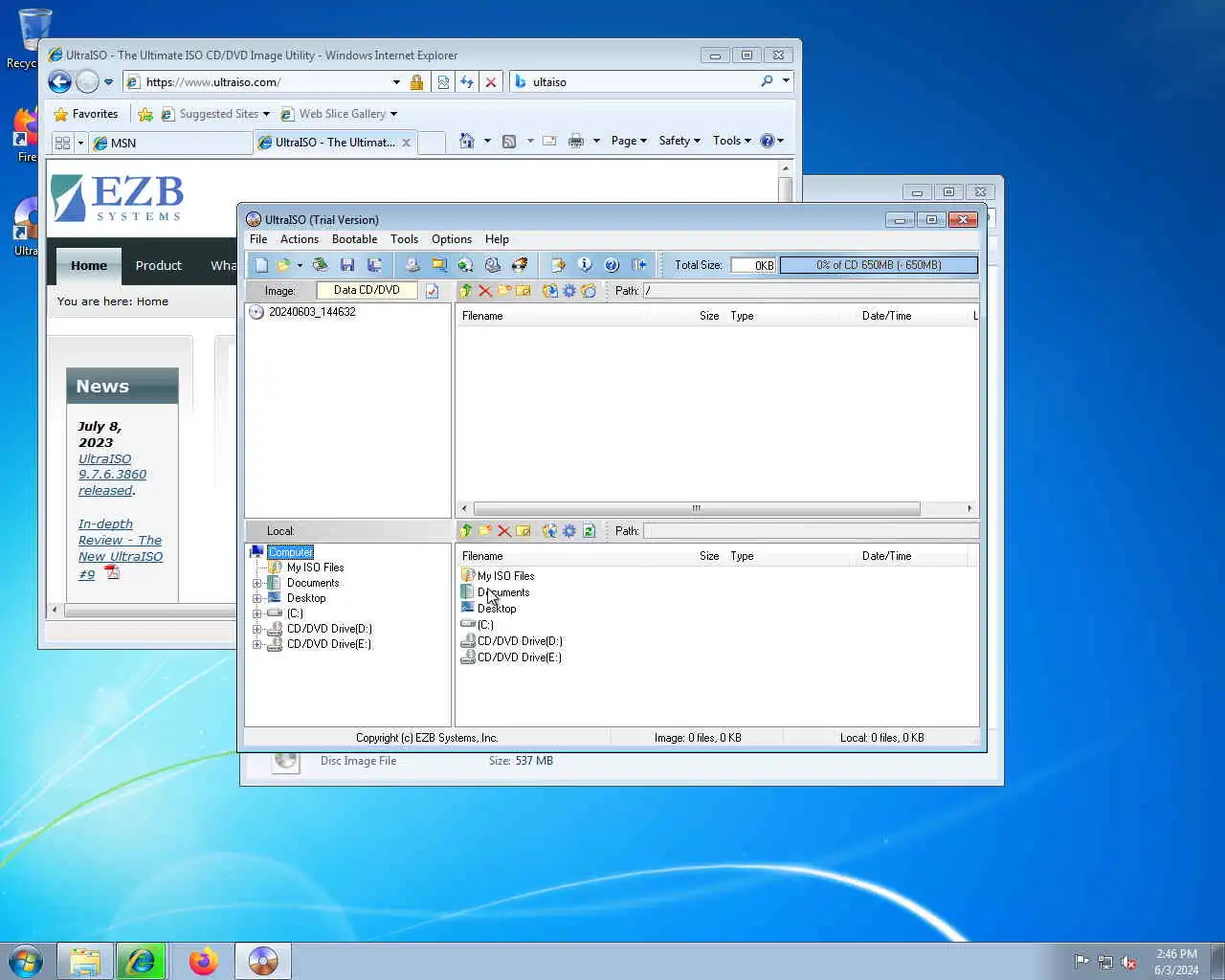Click the Properties info icon in toolbar
The height and width of the screenshot is (980, 1225).
(585, 265)
